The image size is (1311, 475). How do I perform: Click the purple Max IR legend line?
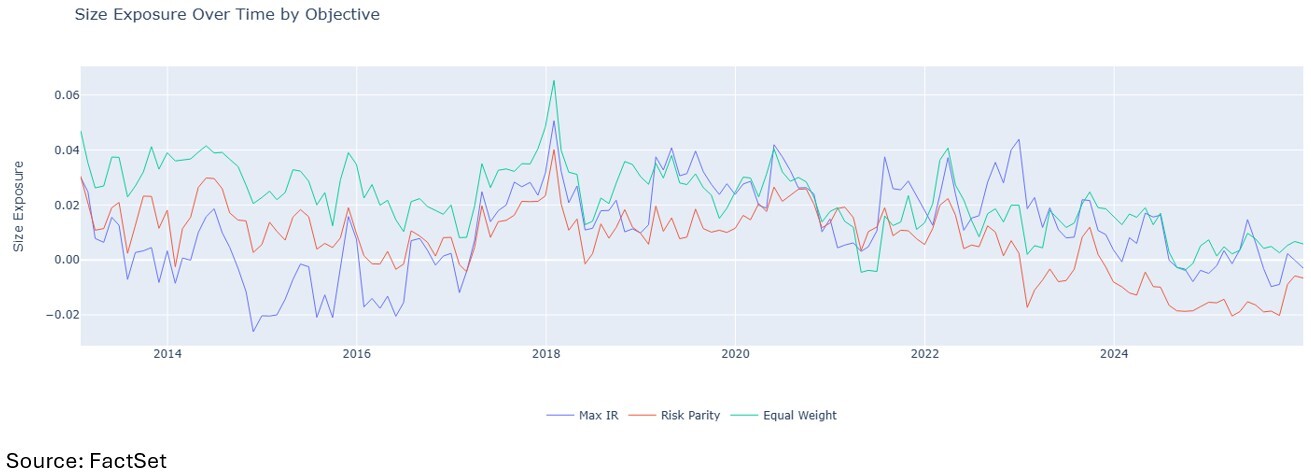tap(560, 415)
